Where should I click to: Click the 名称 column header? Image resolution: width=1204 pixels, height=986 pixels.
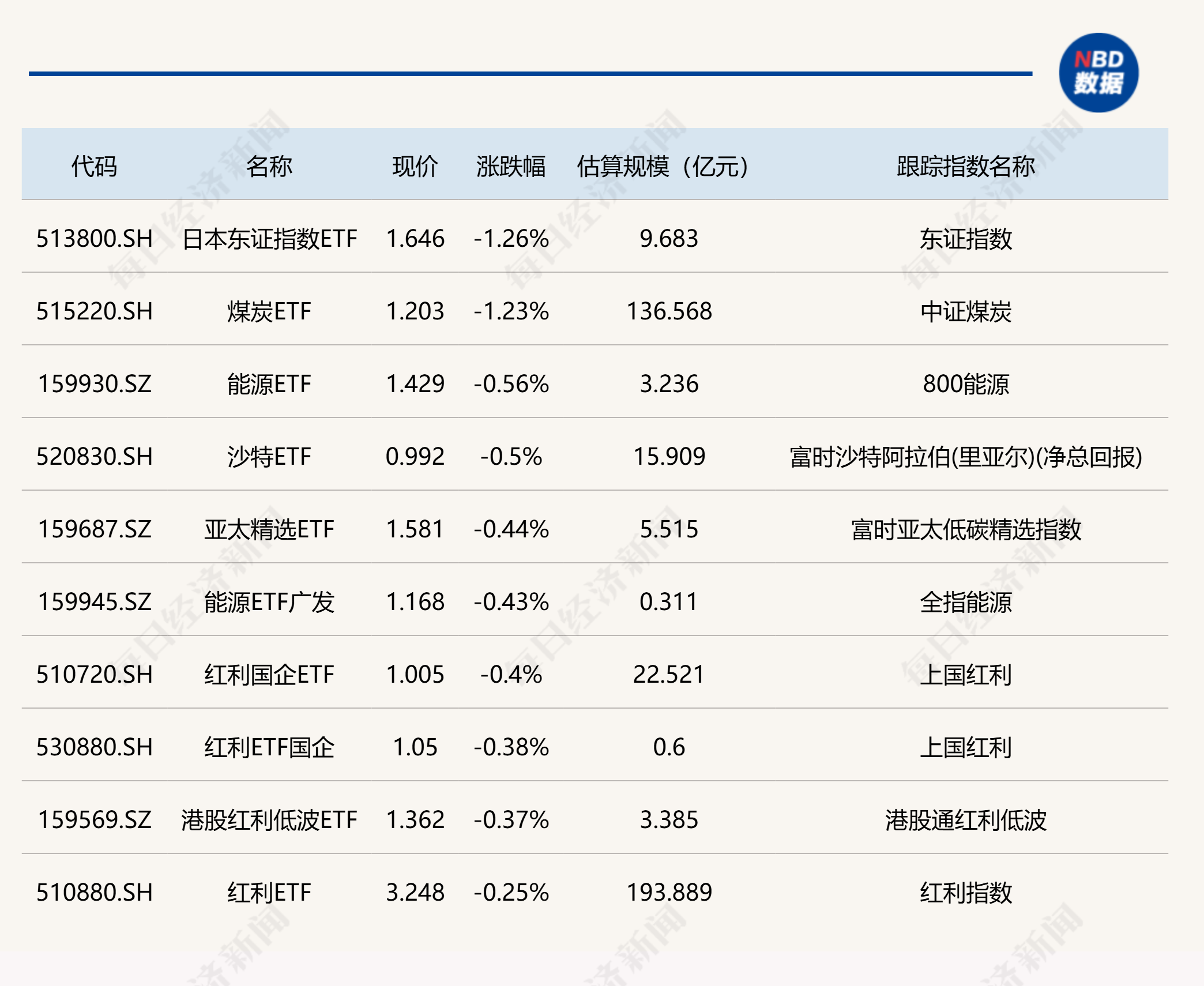pyautogui.click(x=269, y=166)
